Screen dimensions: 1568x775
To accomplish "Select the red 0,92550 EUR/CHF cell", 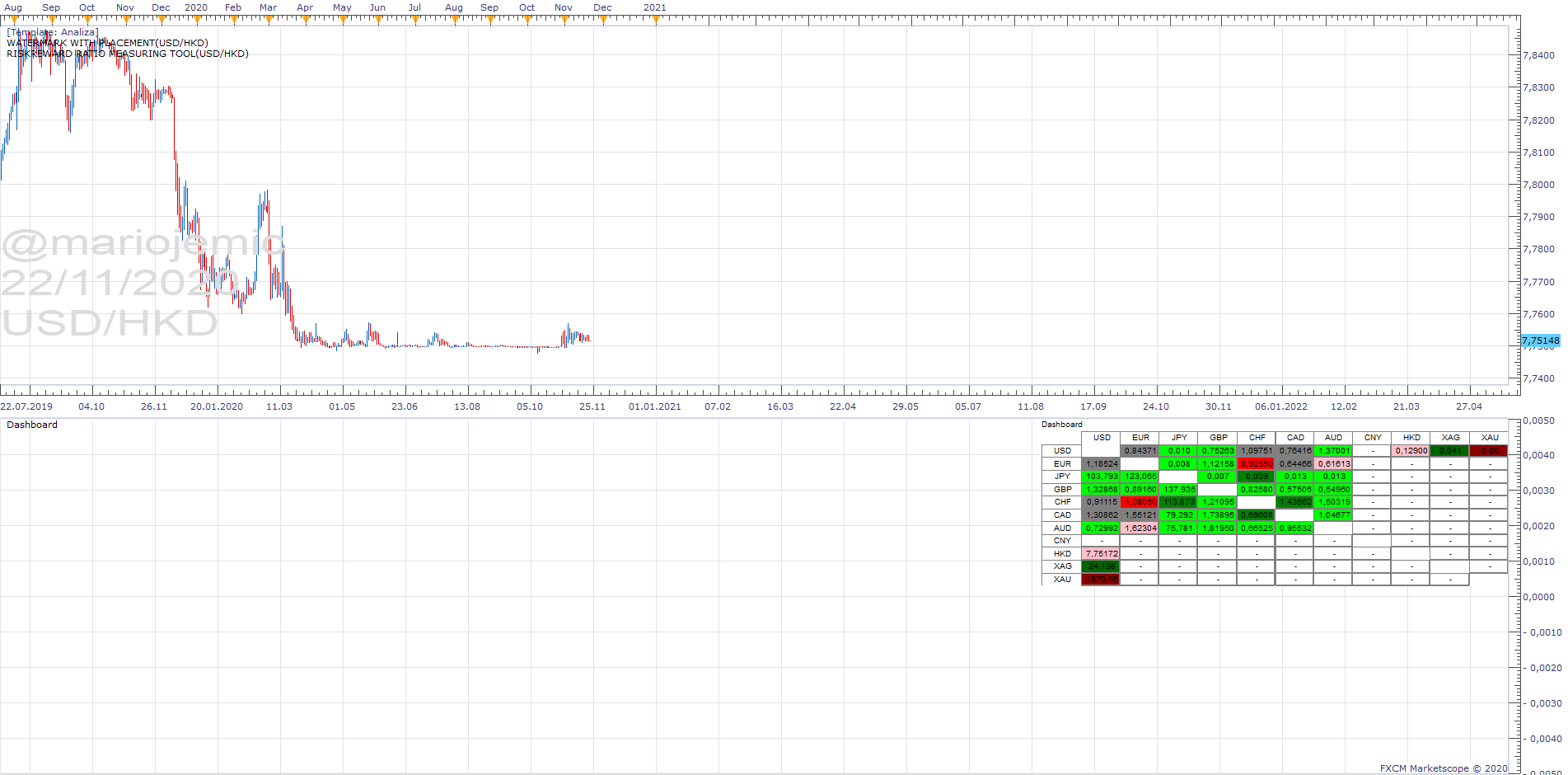I will tap(1257, 464).
